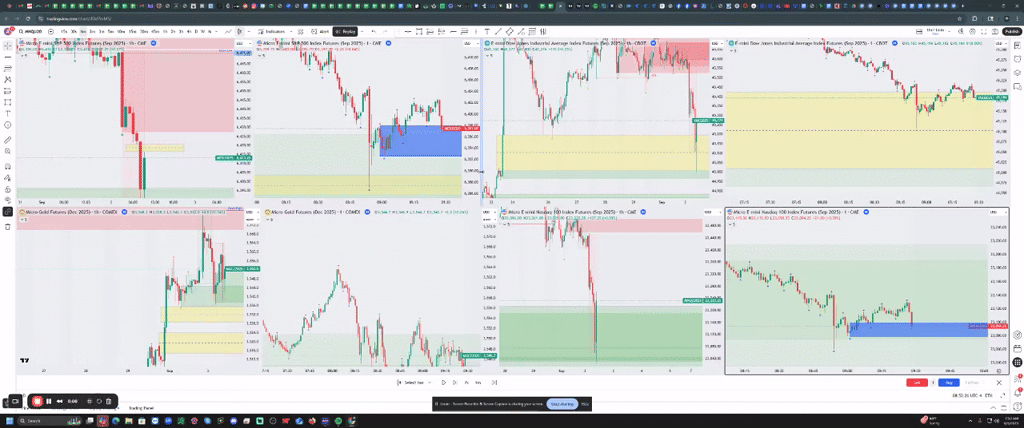This screenshot has width=1024, height=428.
Task: Select the trend line drawing tool
Action: pos(8,57)
